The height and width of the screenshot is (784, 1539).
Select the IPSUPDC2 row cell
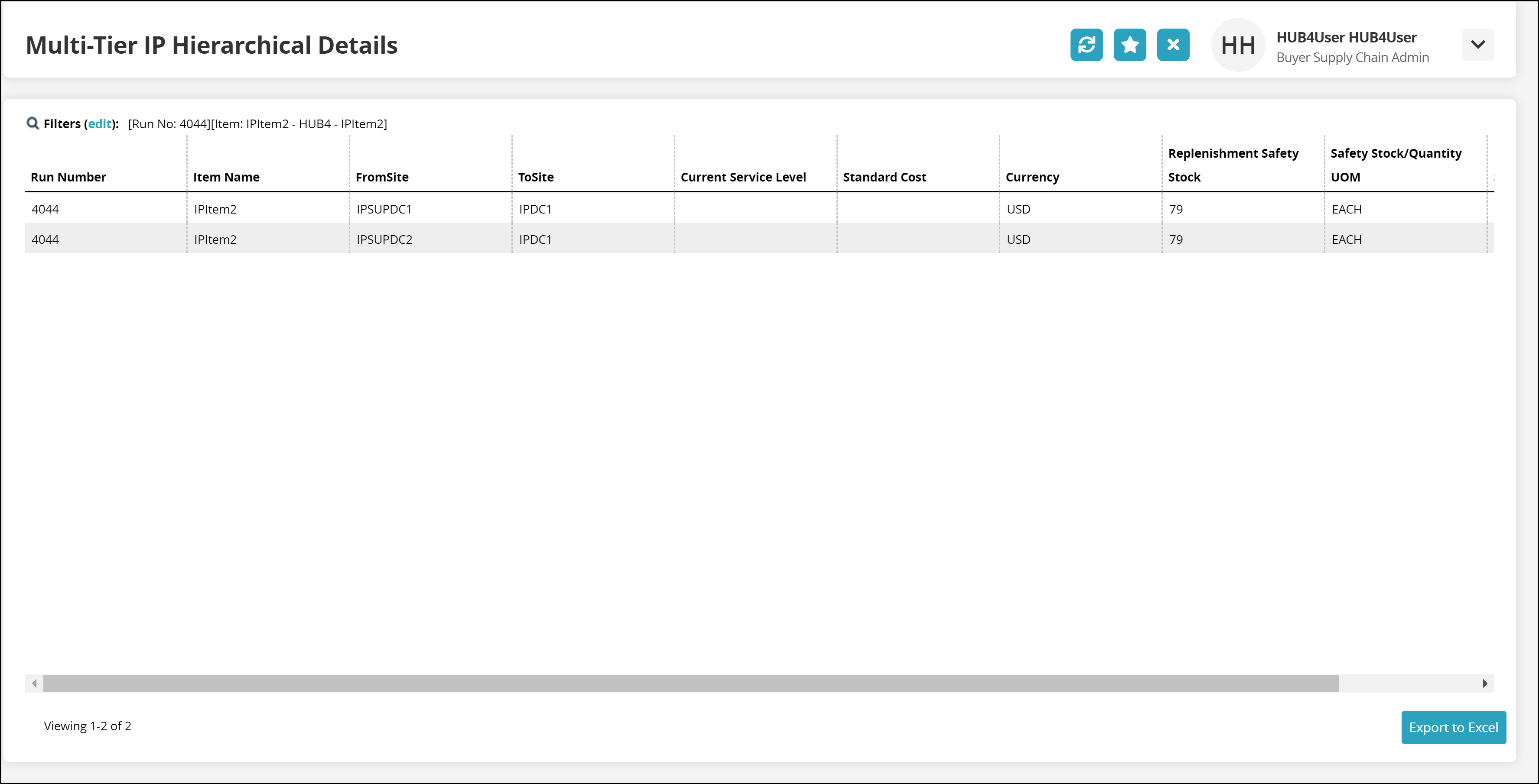point(384,240)
